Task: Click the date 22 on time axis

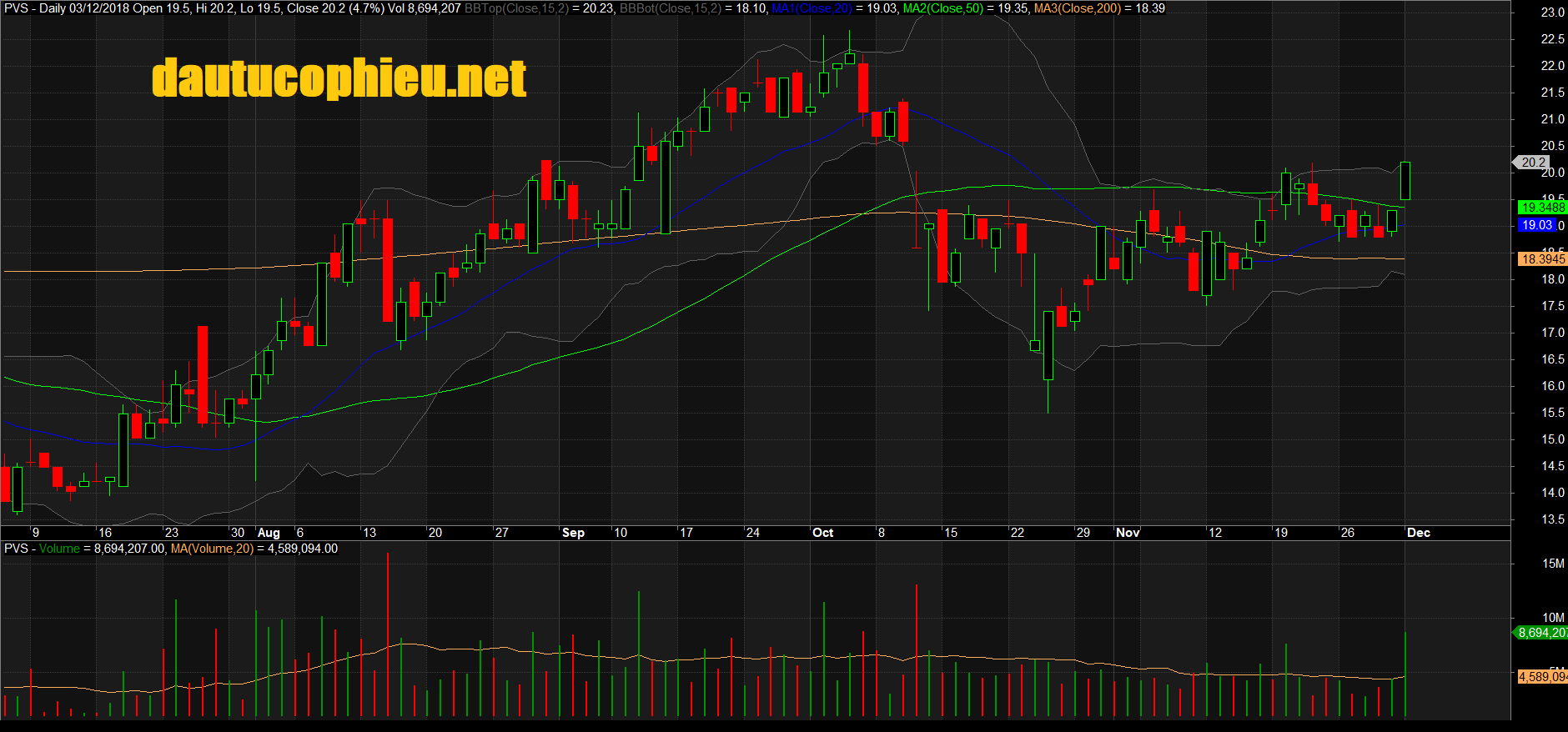Action: 1017,533
